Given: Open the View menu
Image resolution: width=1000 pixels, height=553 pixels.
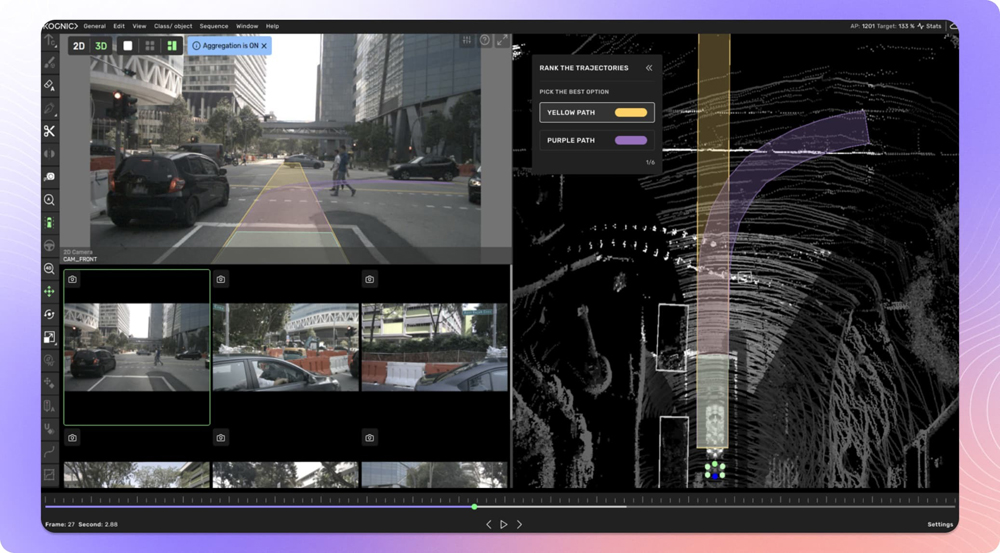Looking at the screenshot, I should 139,26.
